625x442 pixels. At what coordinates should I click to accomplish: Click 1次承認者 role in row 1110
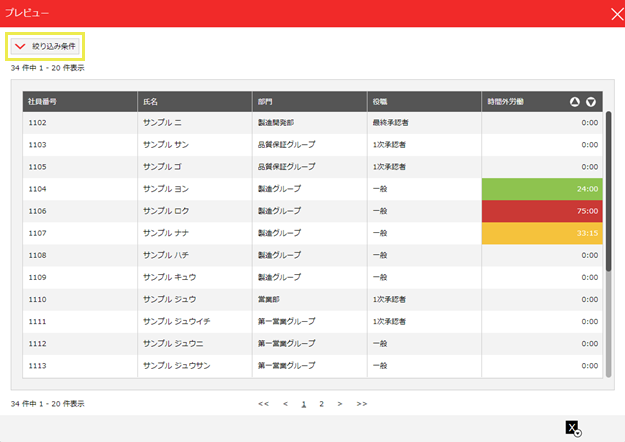389,299
